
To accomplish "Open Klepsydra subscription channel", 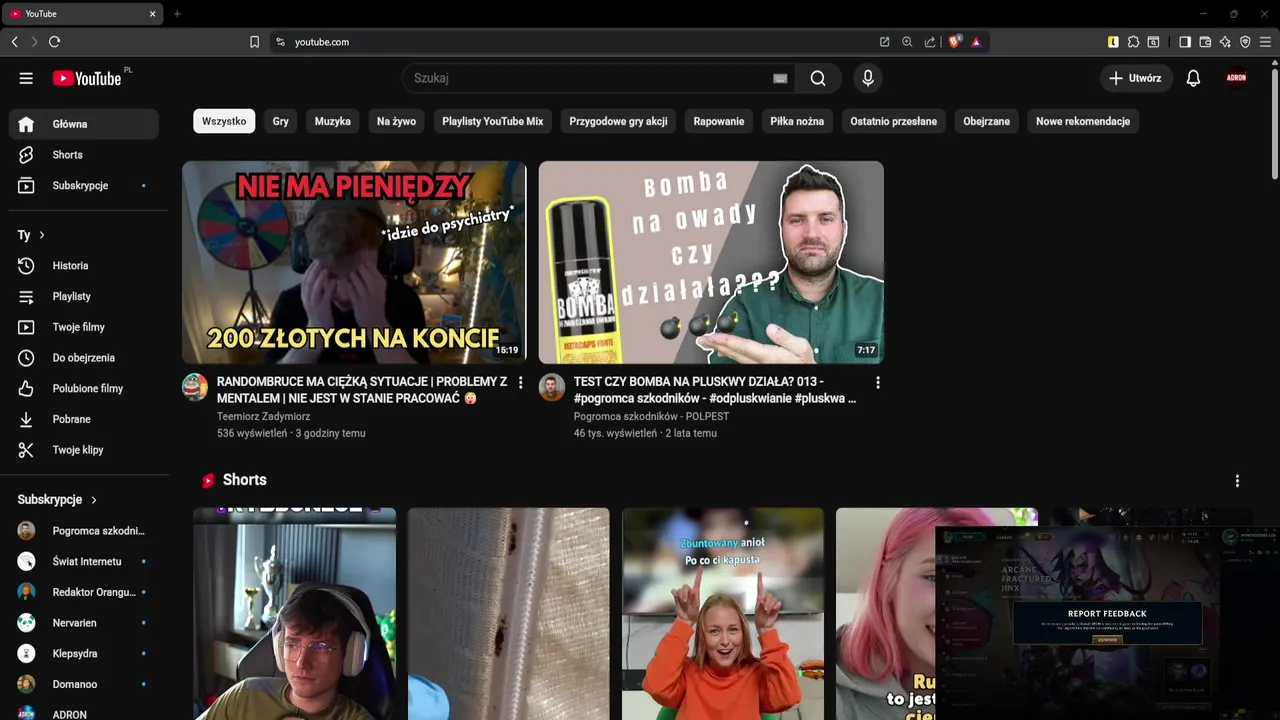I will coord(84,654).
